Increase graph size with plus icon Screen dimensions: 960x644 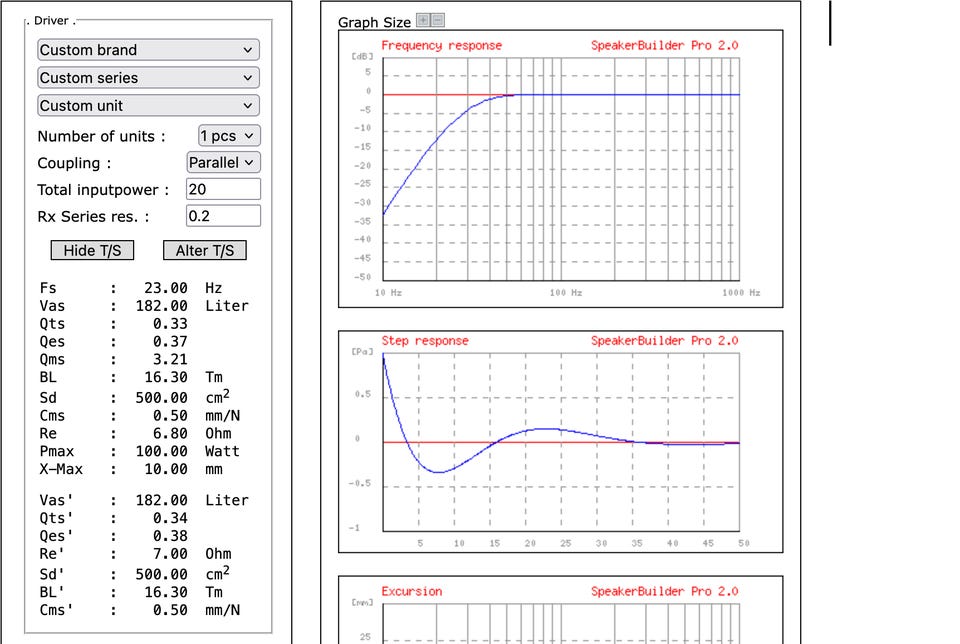[x=423, y=21]
